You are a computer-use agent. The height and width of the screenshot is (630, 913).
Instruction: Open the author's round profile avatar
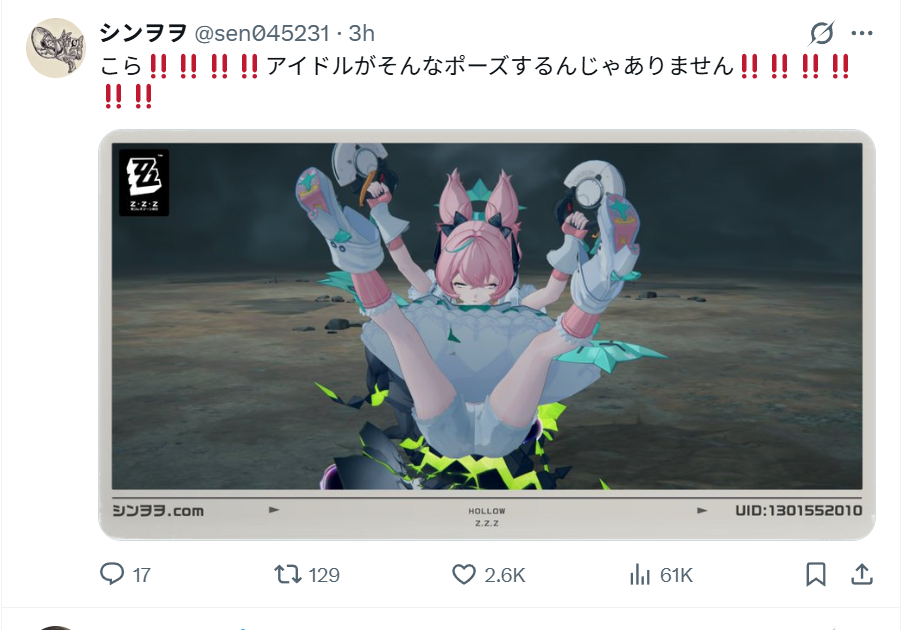(56, 48)
